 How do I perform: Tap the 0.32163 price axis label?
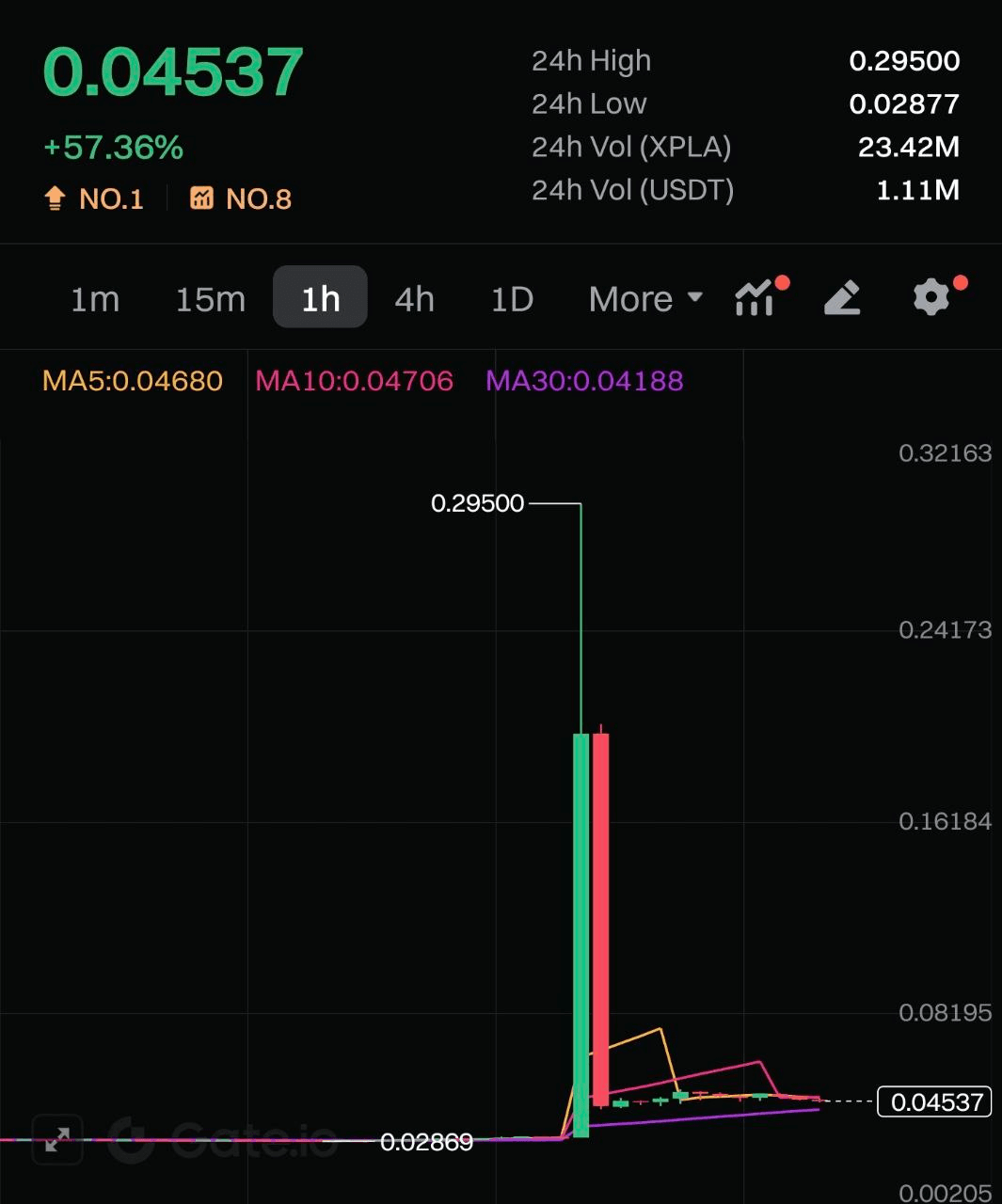click(x=945, y=453)
